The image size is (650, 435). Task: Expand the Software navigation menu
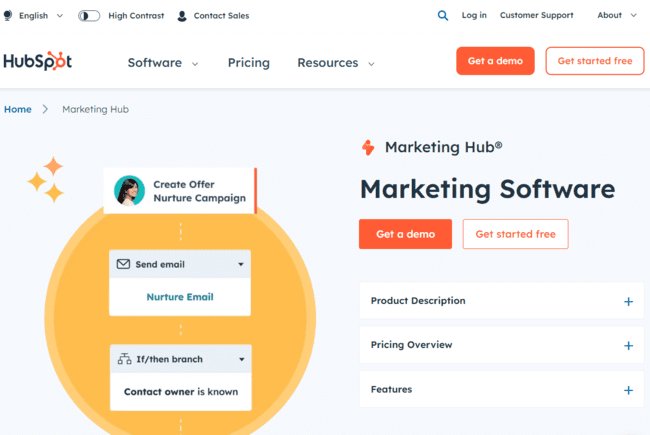click(x=162, y=63)
